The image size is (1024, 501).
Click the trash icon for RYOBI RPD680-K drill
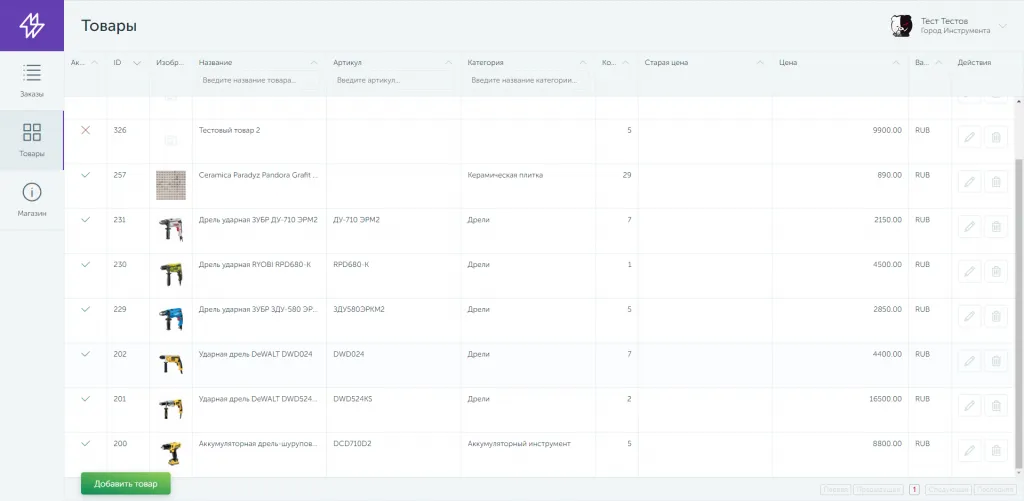tap(996, 271)
